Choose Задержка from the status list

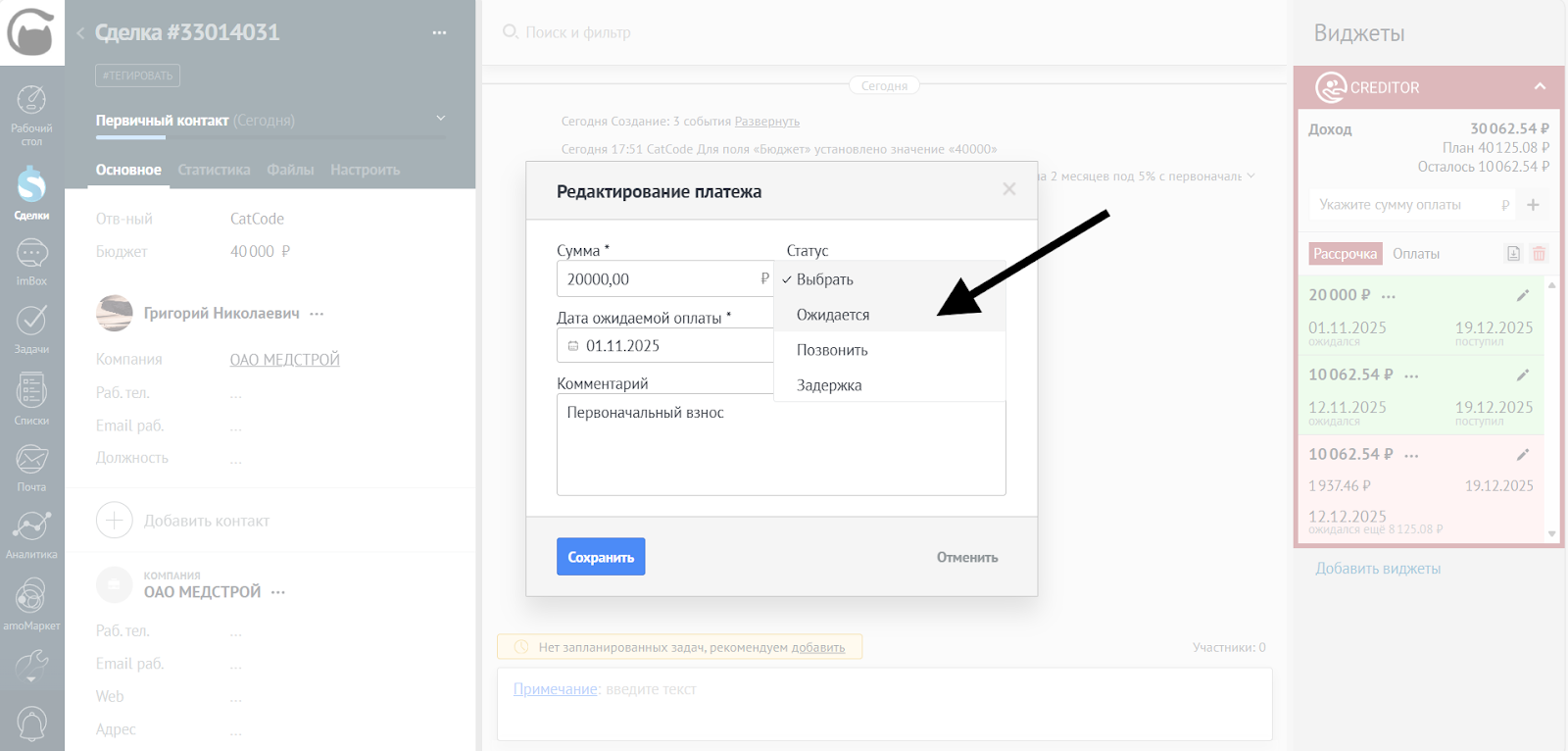pos(829,385)
